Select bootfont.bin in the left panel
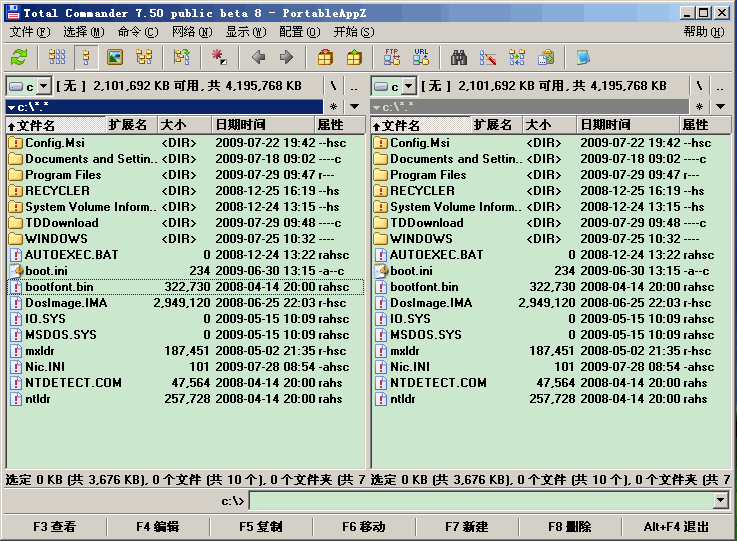This screenshot has width=737, height=541. [x=59, y=287]
